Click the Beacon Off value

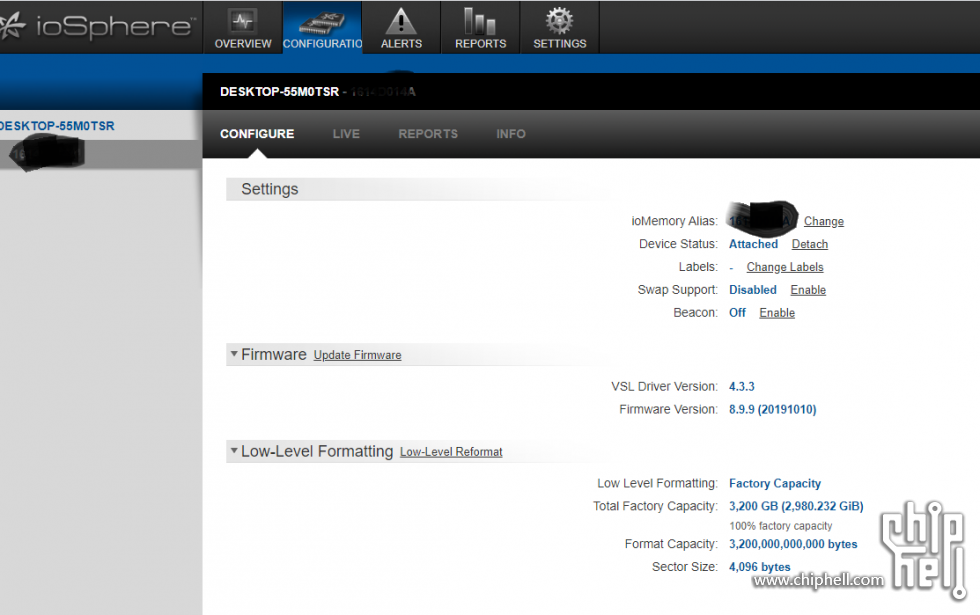[x=737, y=312]
